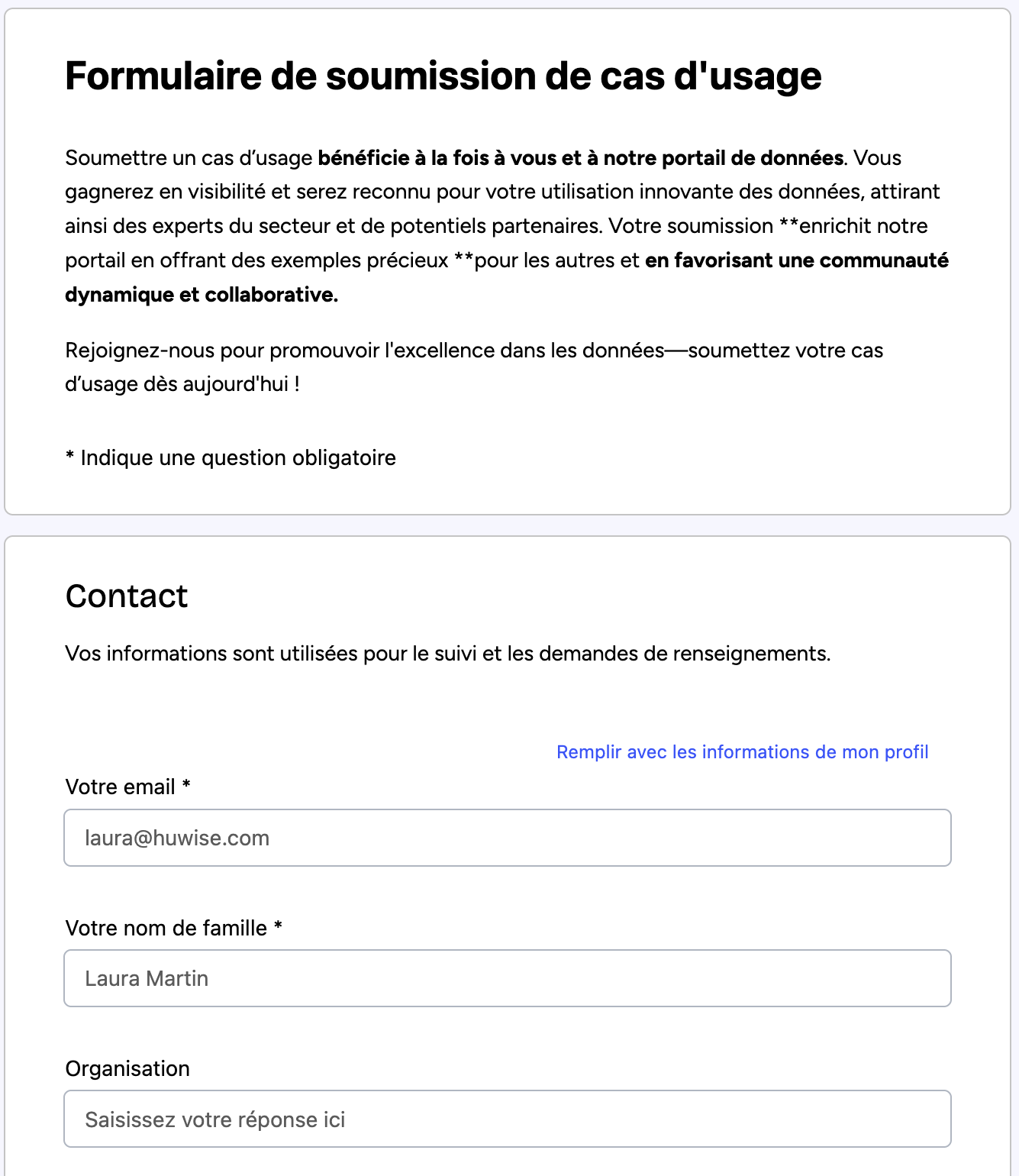1019x1176 pixels.
Task: Click the opening words "Soumettre un cas d'usage"
Action: point(189,158)
